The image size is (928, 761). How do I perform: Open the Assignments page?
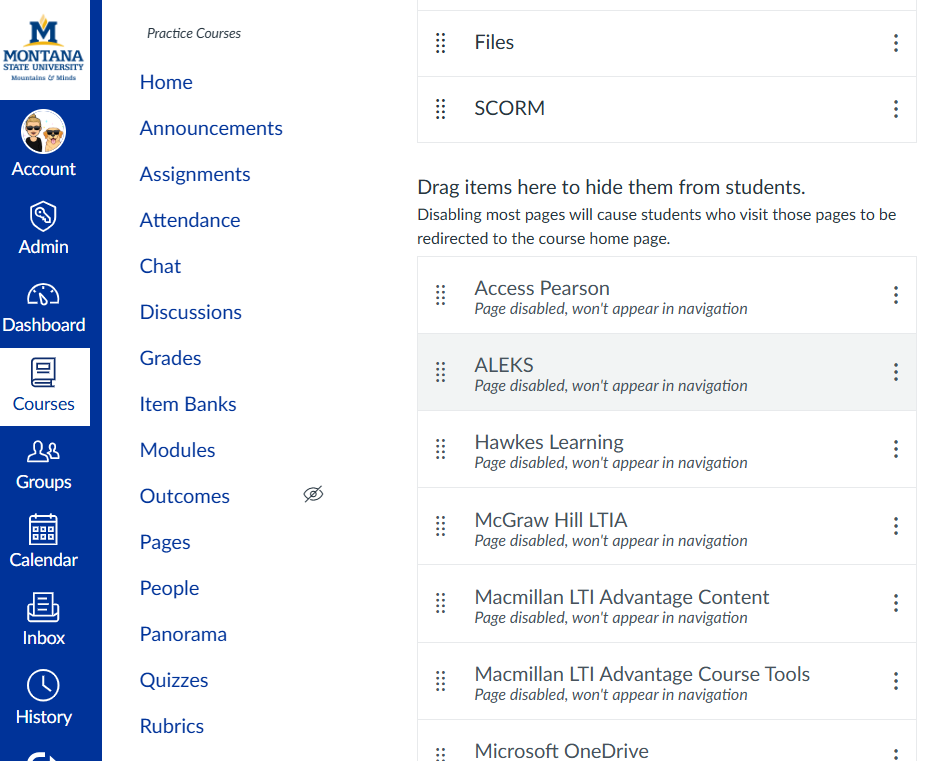point(195,174)
